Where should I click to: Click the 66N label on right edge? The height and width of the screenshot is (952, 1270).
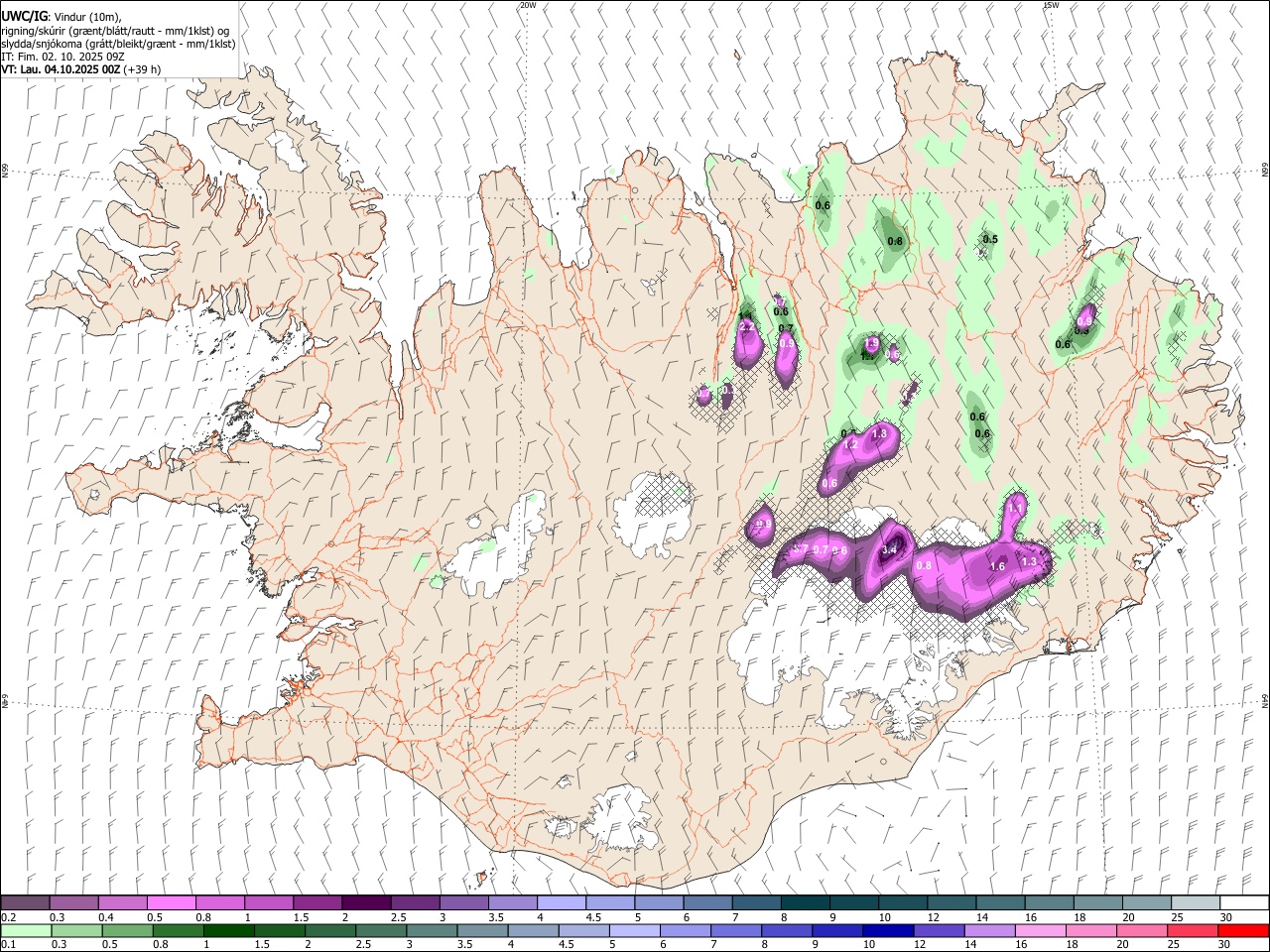(1265, 171)
